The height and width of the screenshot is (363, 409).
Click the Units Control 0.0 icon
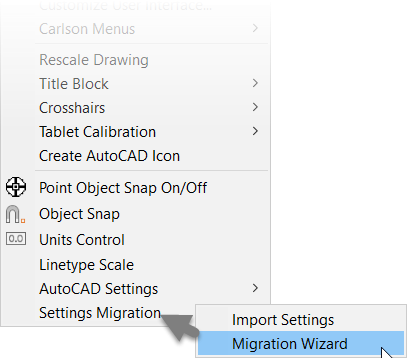point(16,239)
